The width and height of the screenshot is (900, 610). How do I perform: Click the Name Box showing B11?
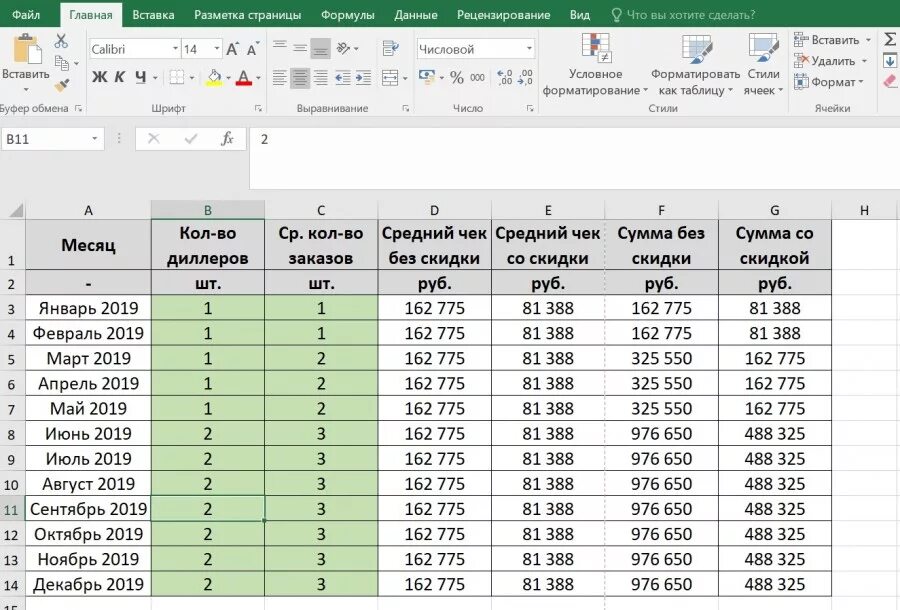click(52, 139)
